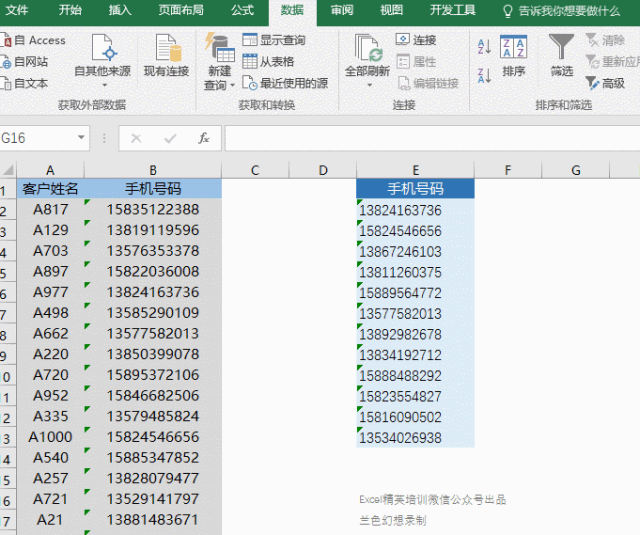Image resolution: width=640 pixels, height=535 pixels.
Task: Select column D header
Action: 323,170
